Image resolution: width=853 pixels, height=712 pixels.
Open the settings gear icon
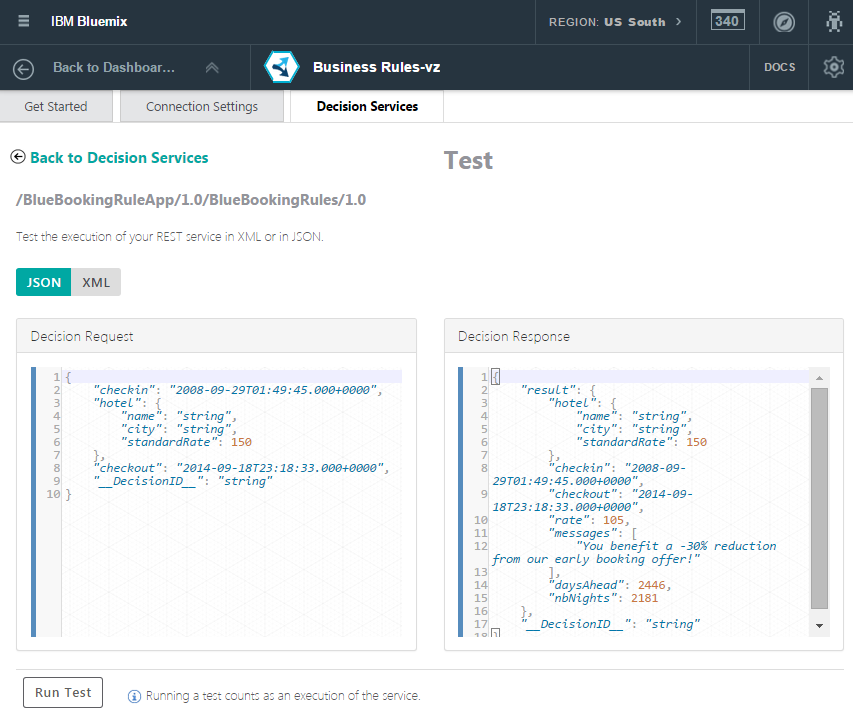tap(833, 67)
